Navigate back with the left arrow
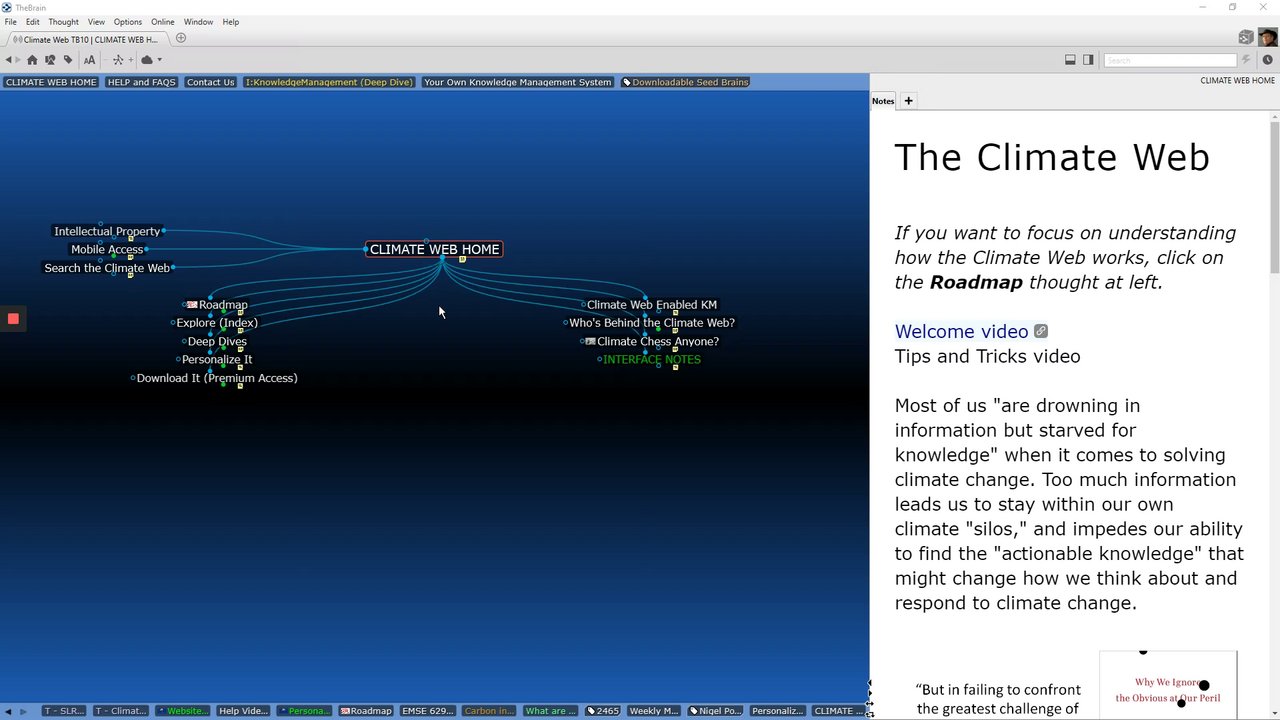Viewport: 1280px width, 720px height. click(x=10, y=60)
